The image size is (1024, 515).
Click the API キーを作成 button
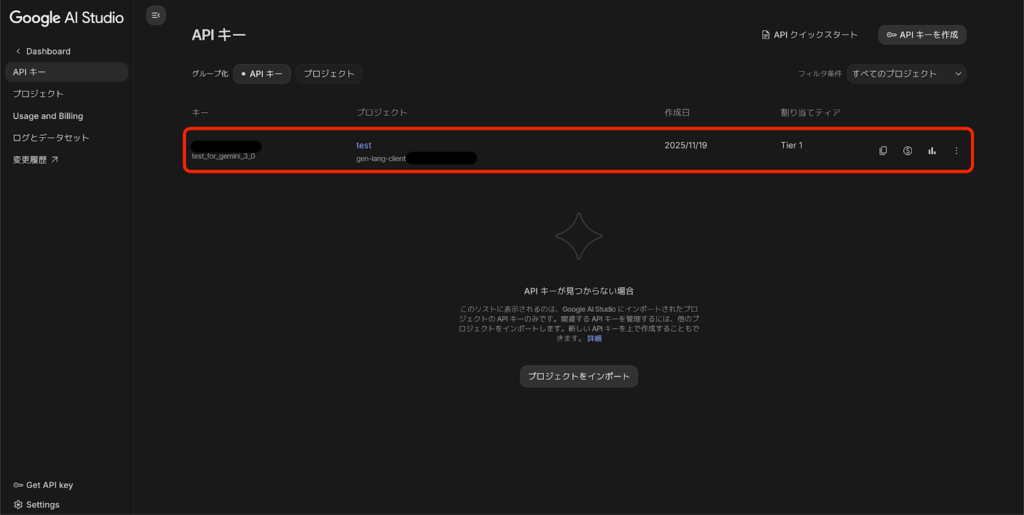pos(922,35)
